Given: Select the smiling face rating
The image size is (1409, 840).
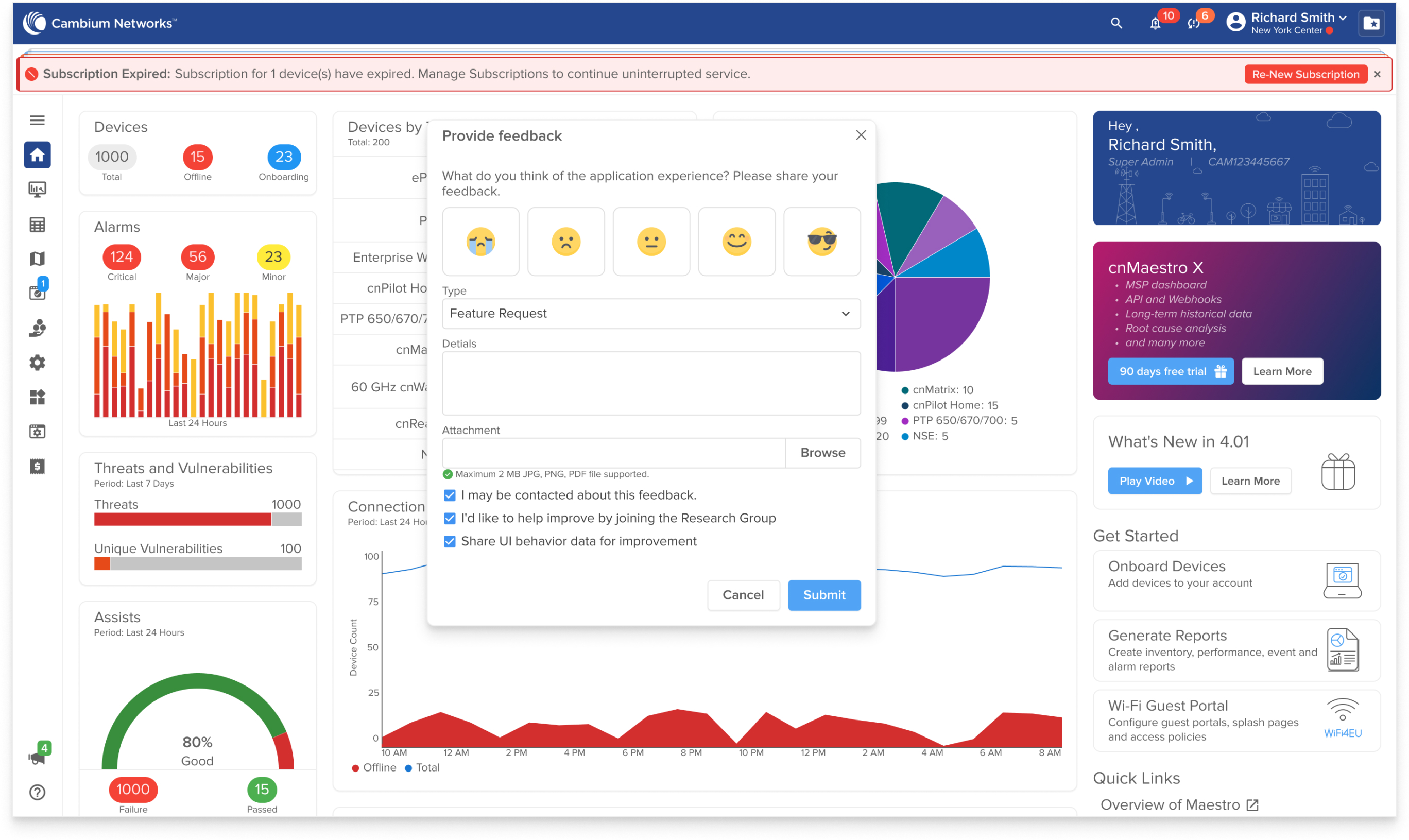Looking at the screenshot, I should click(x=737, y=242).
